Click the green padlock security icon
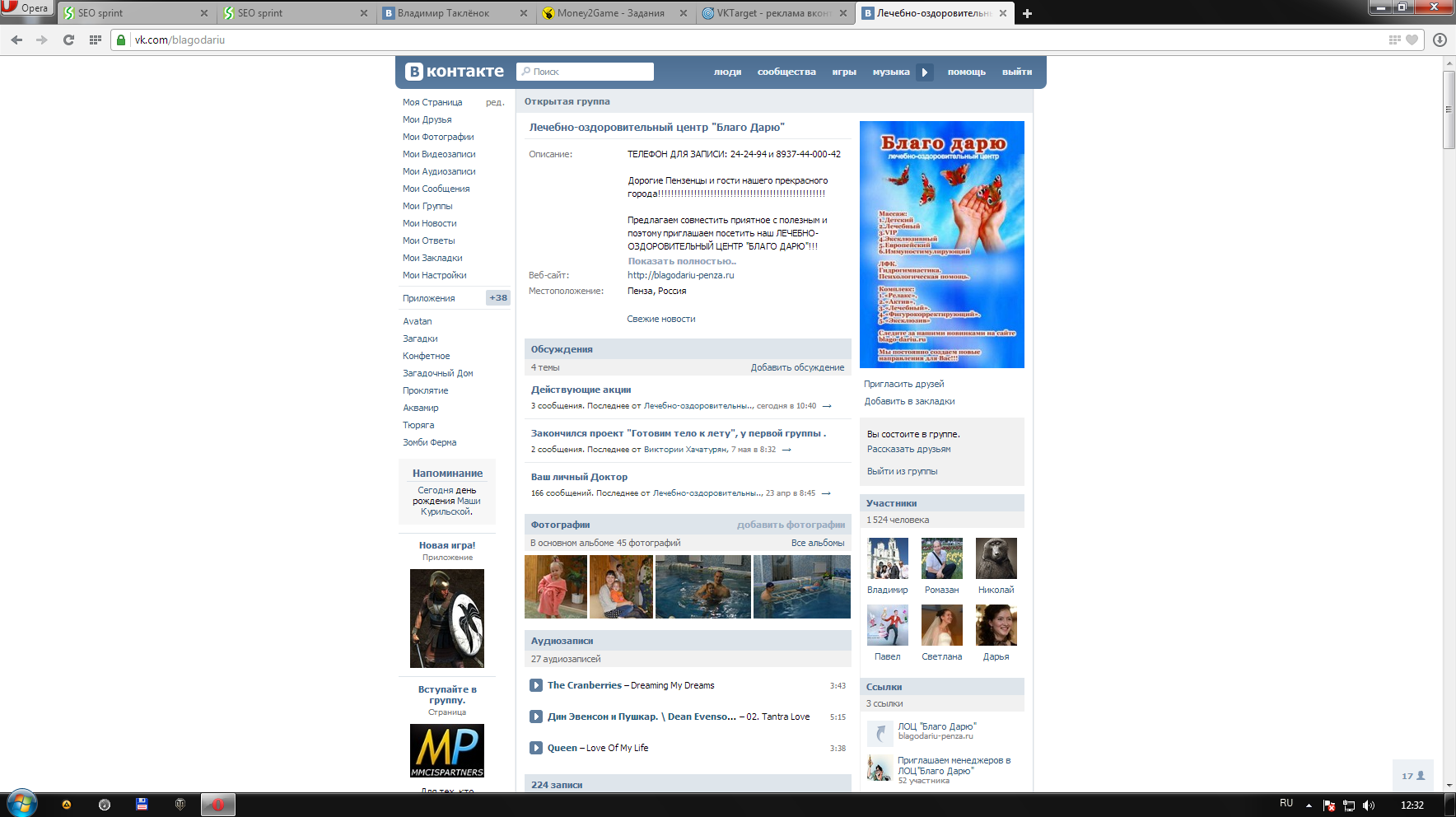The image size is (1456, 817). click(121, 40)
